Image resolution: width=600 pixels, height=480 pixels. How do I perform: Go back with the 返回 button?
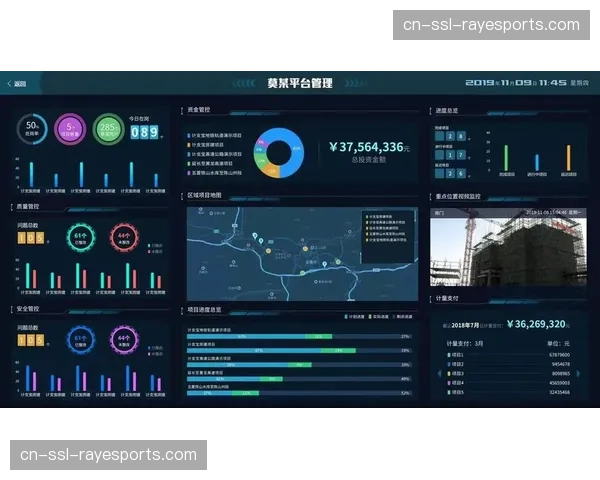[17, 84]
